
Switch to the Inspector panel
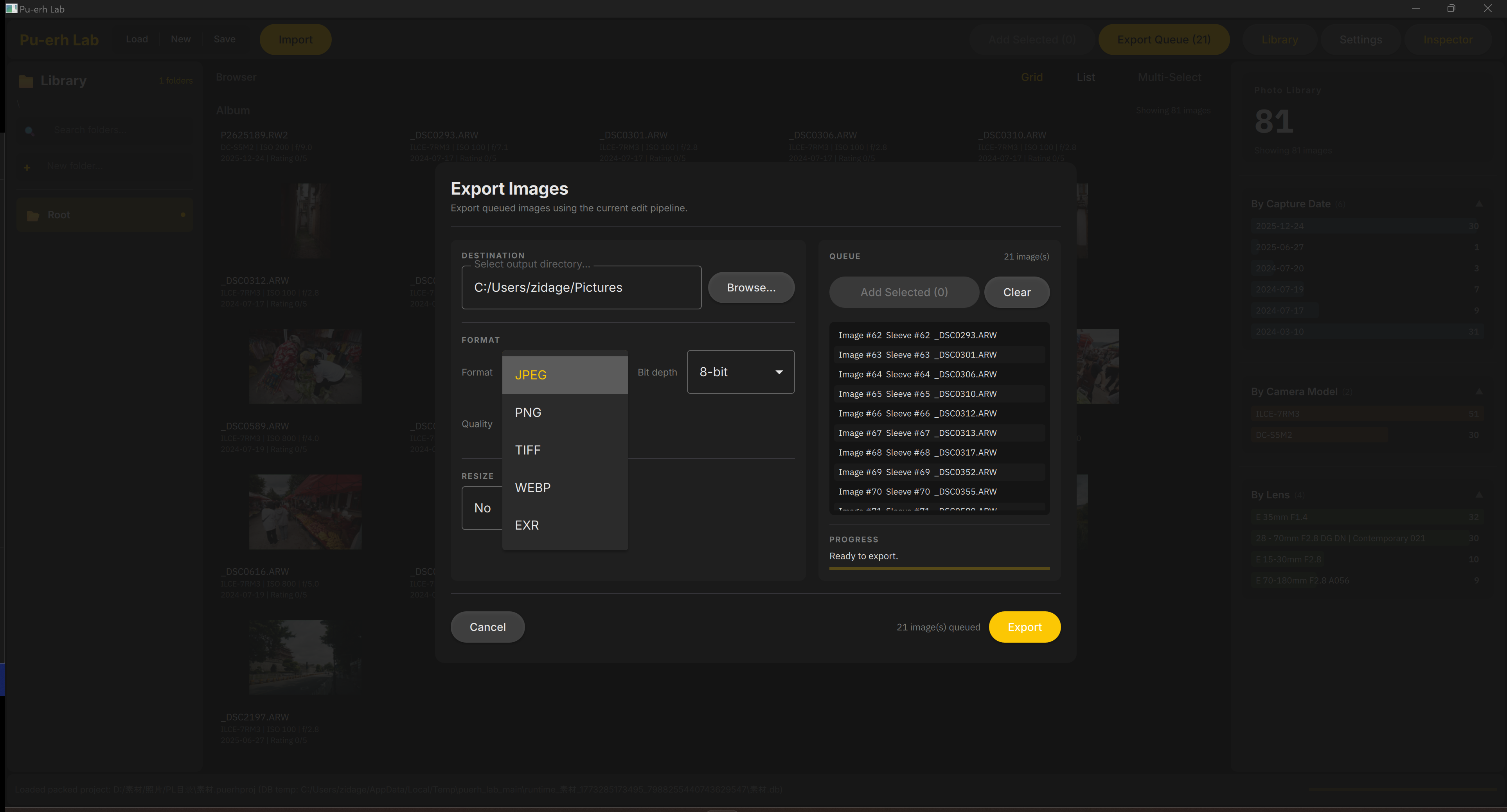coord(1448,39)
